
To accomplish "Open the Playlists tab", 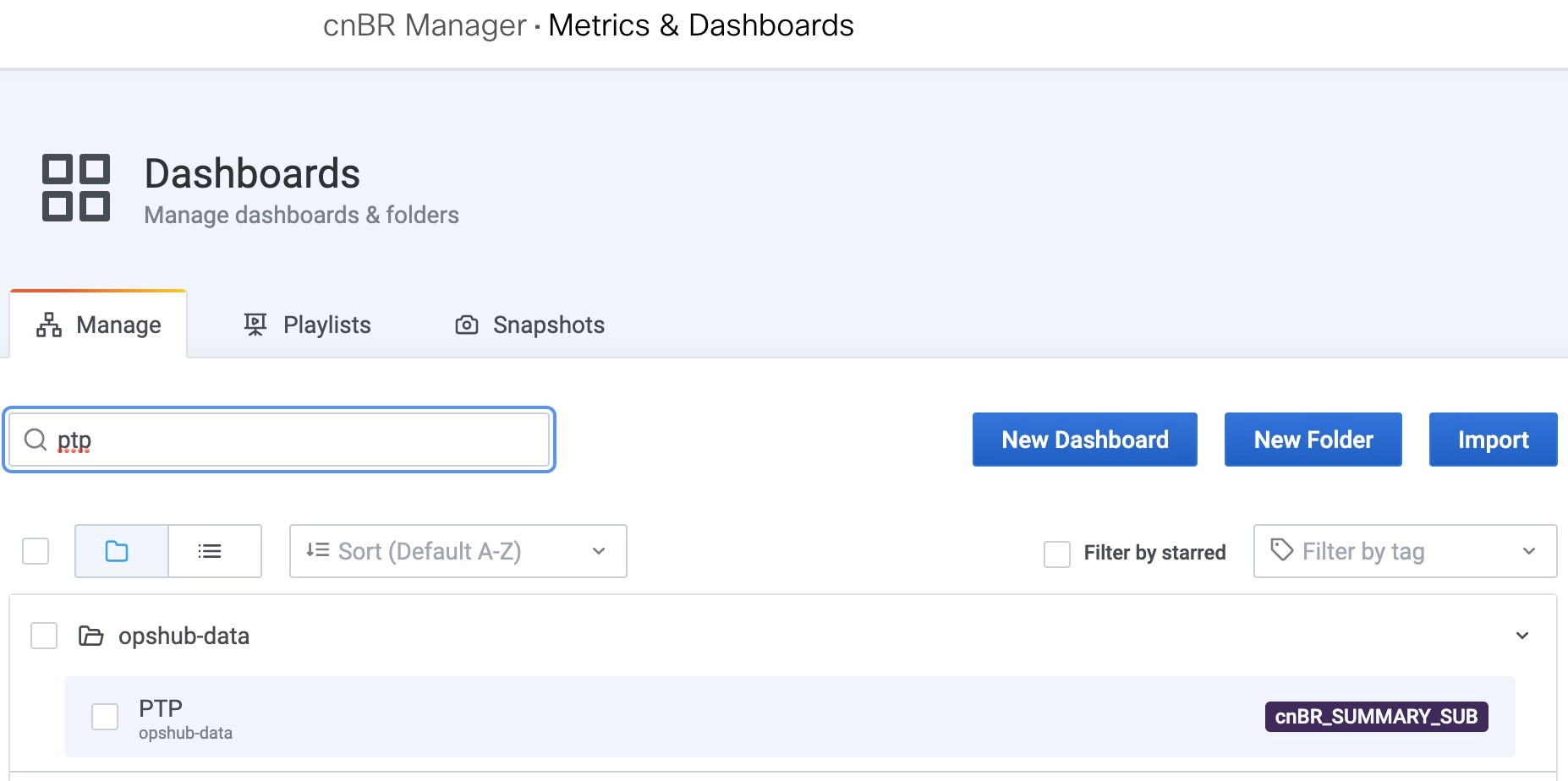I will coord(307,325).
